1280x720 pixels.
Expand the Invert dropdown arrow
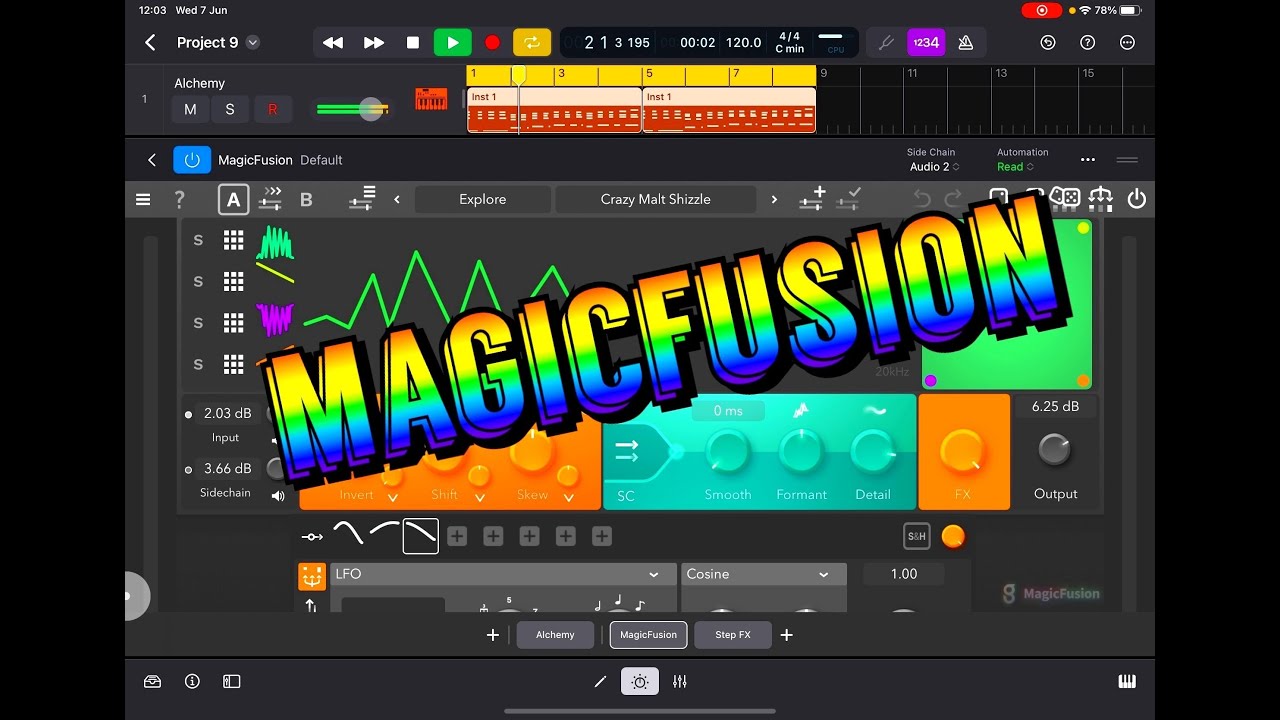coord(392,497)
